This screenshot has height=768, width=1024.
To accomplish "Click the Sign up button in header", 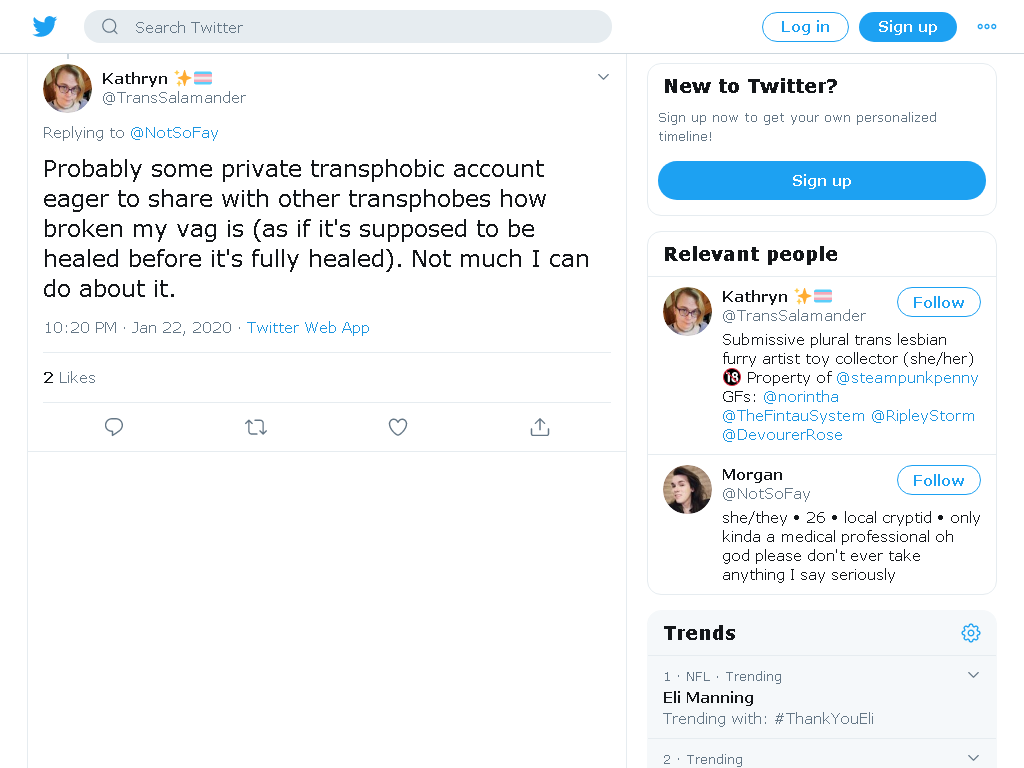I will click(908, 27).
